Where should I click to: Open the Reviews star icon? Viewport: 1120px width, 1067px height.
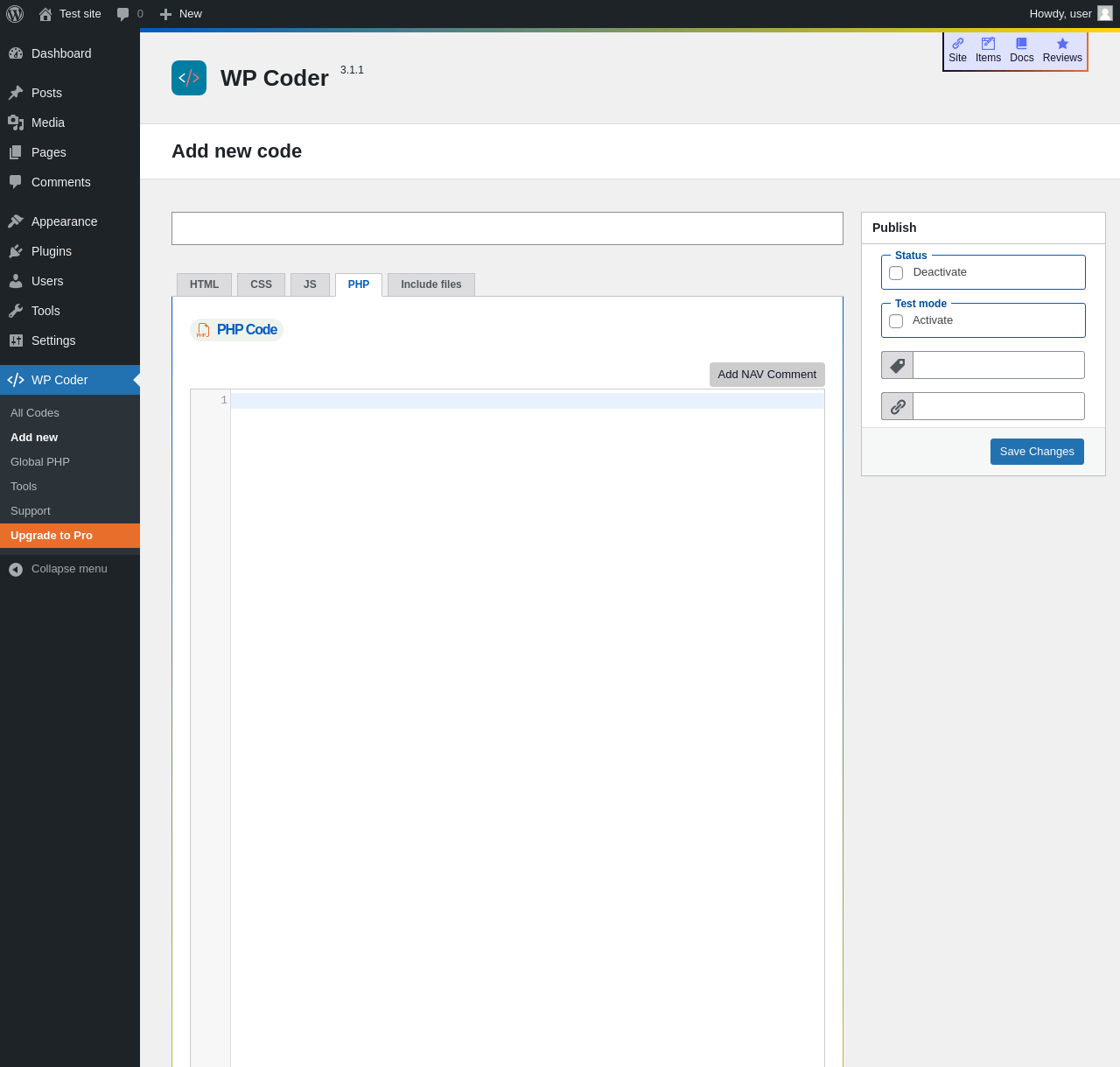point(1062,43)
